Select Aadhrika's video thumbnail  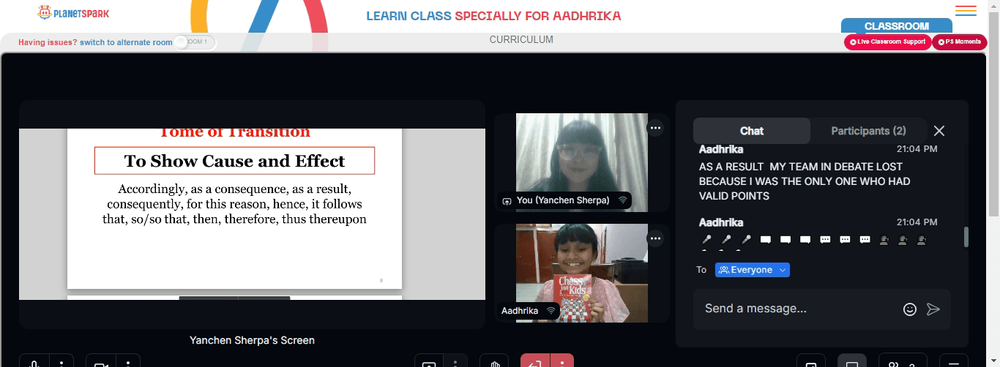pyautogui.click(x=582, y=273)
